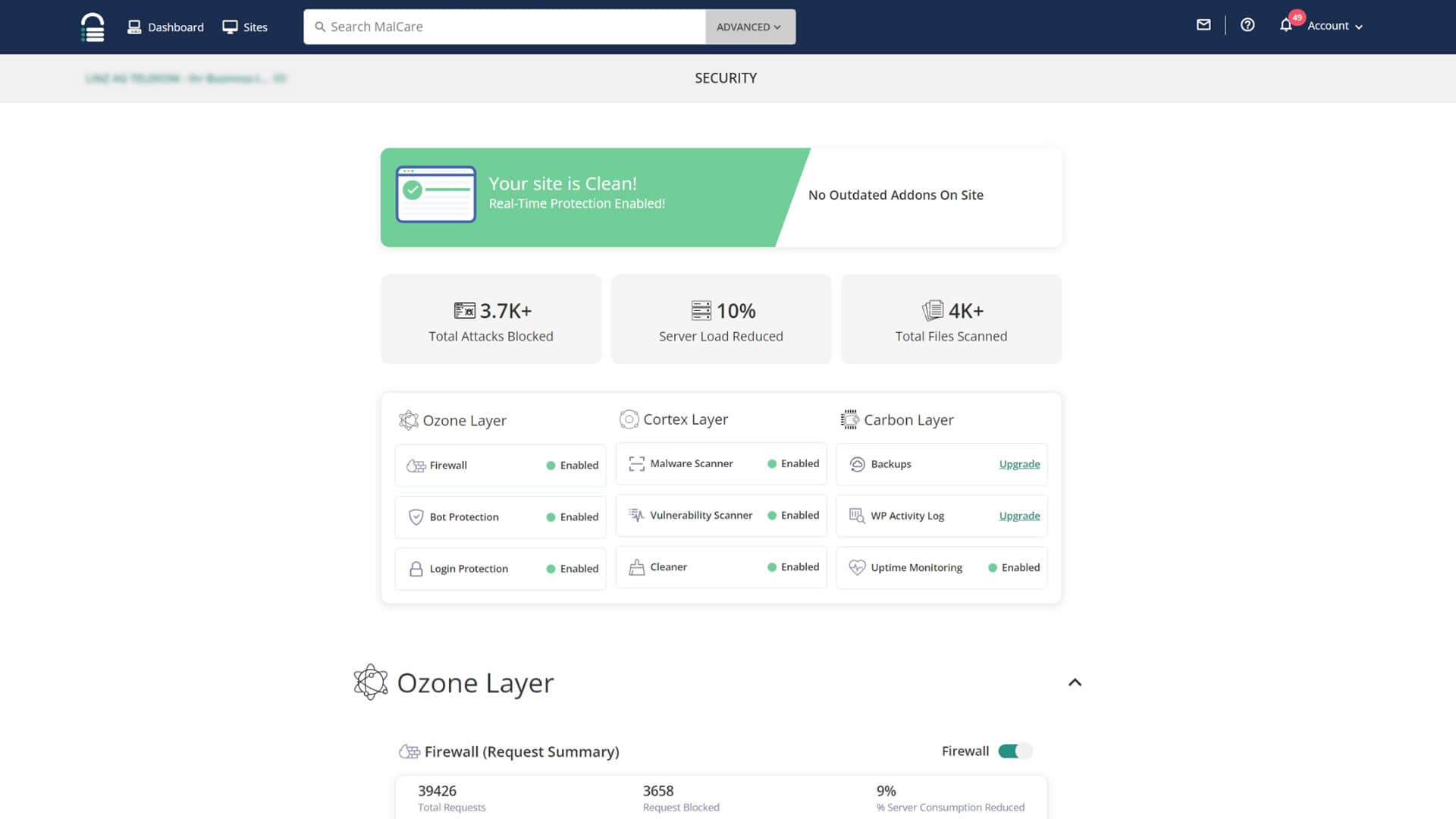This screenshot has height=819, width=1456.
Task: Click the Carbon Layer chip icon
Action: (x=849, y=419)
